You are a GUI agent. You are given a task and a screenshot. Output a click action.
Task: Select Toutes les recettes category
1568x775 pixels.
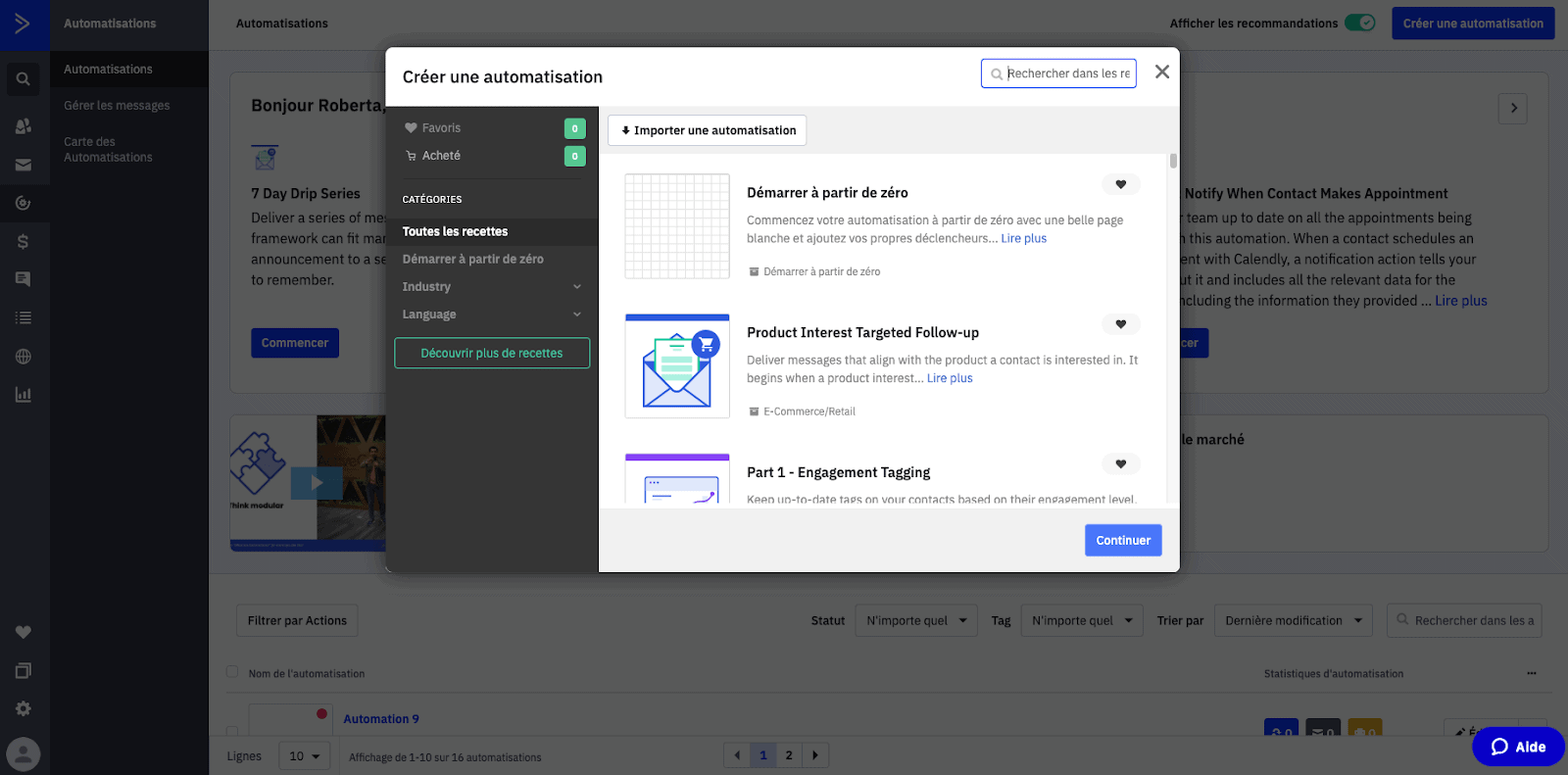click(455, 232)
